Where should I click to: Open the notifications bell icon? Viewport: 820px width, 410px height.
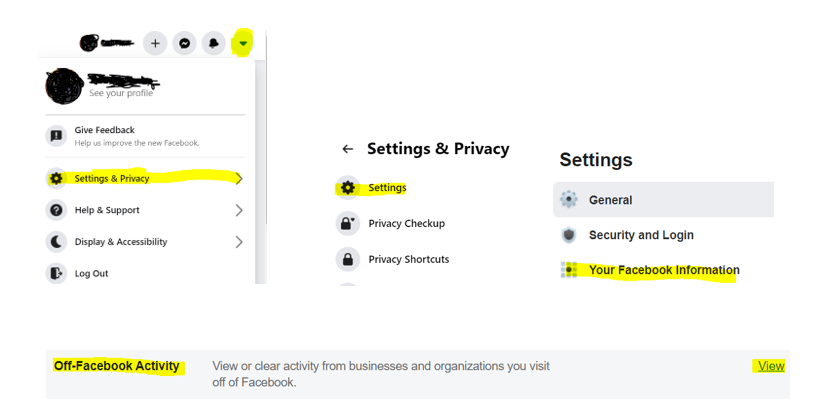tap(213, 43)
